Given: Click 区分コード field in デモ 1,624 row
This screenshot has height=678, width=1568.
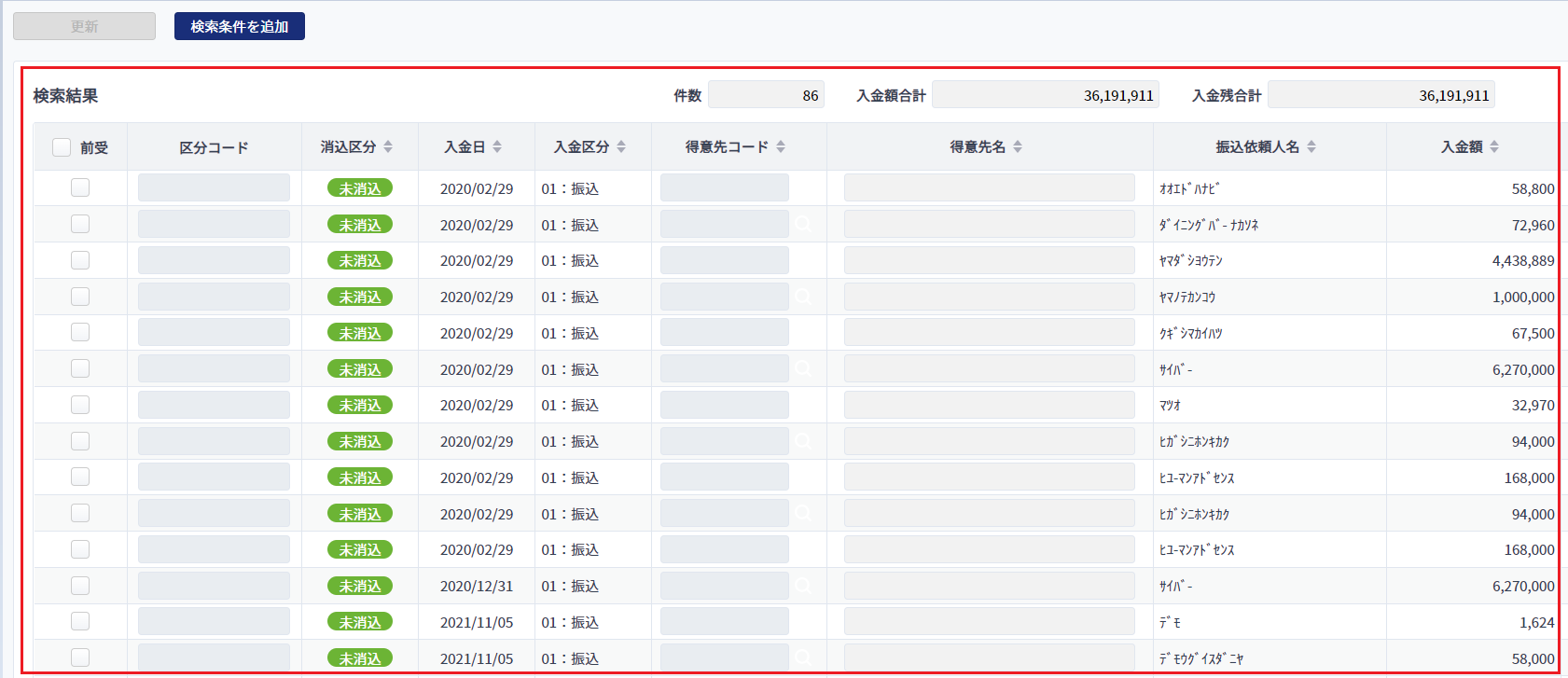Looking at the screenshot, I should (214, 621).
